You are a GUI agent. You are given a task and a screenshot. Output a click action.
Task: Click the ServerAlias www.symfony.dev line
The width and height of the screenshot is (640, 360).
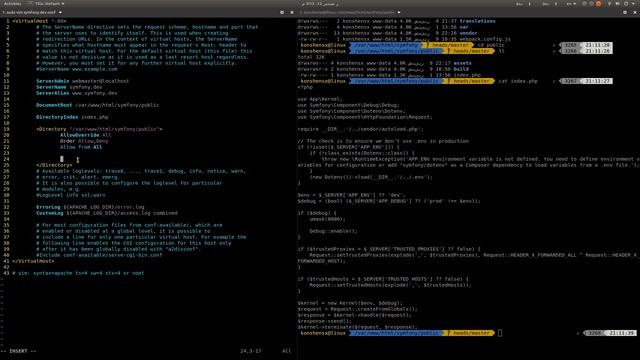pyautogui.click(x=76, y=93)
